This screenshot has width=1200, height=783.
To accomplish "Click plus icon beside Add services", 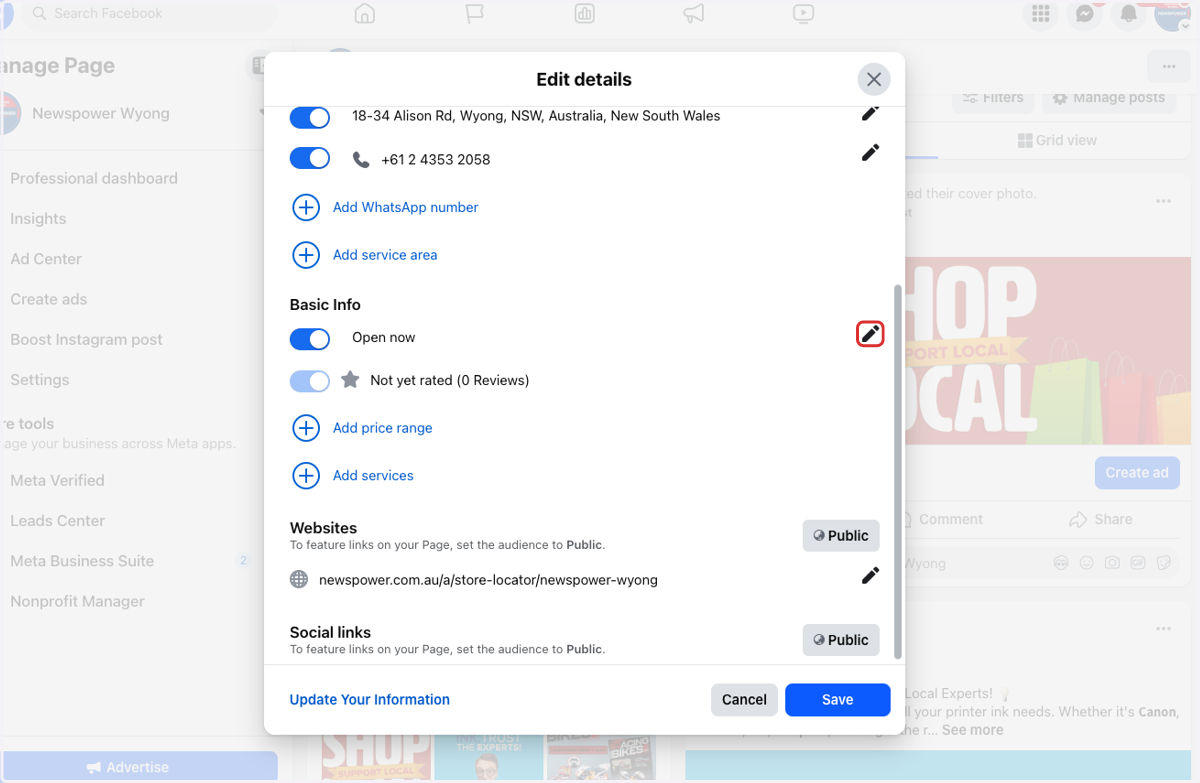I will click(306, 475).
